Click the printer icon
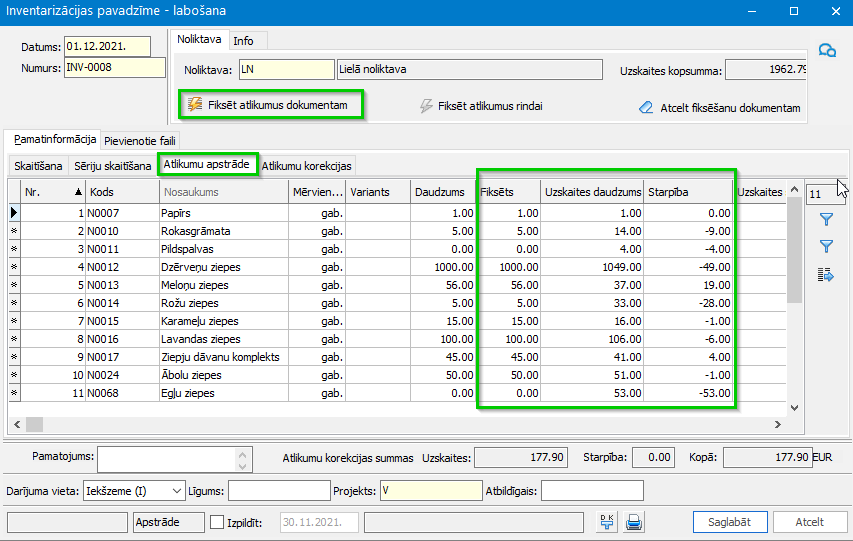Viewport: 853px width, 541px height. pos(633,521)
